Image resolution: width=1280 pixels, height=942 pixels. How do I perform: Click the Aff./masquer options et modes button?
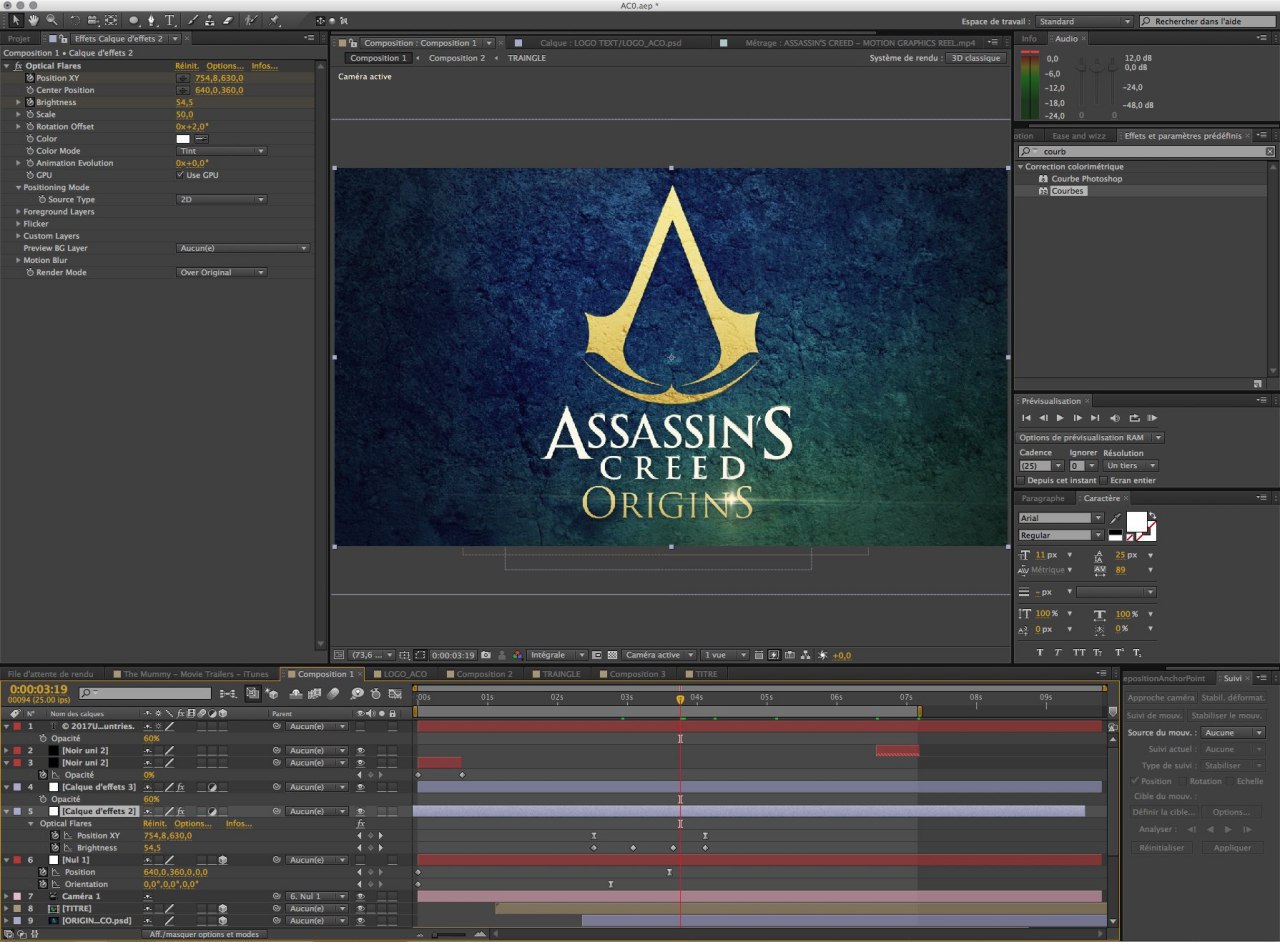point(204,934)
